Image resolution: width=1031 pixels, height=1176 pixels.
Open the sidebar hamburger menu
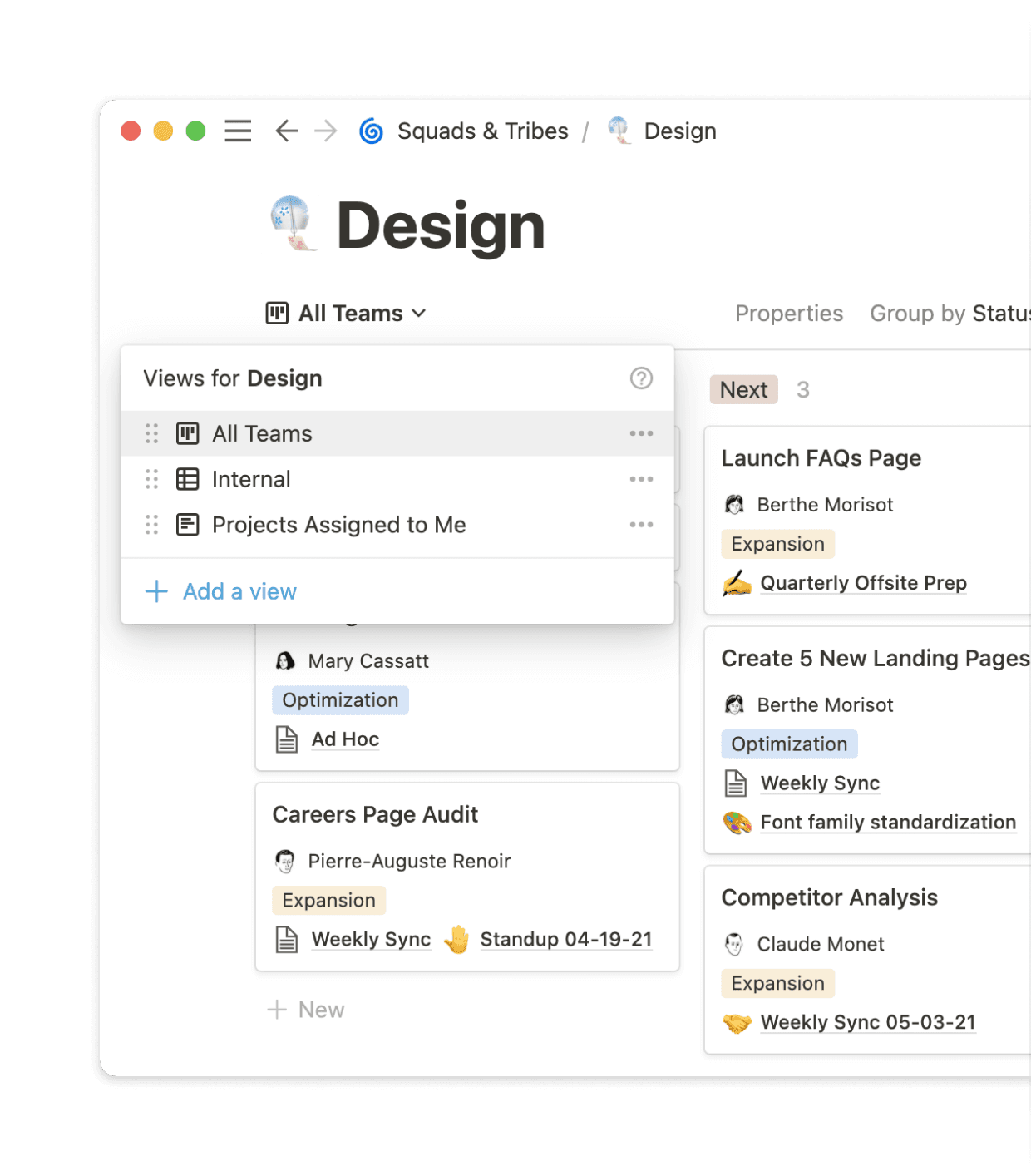(x=238, y=131)
